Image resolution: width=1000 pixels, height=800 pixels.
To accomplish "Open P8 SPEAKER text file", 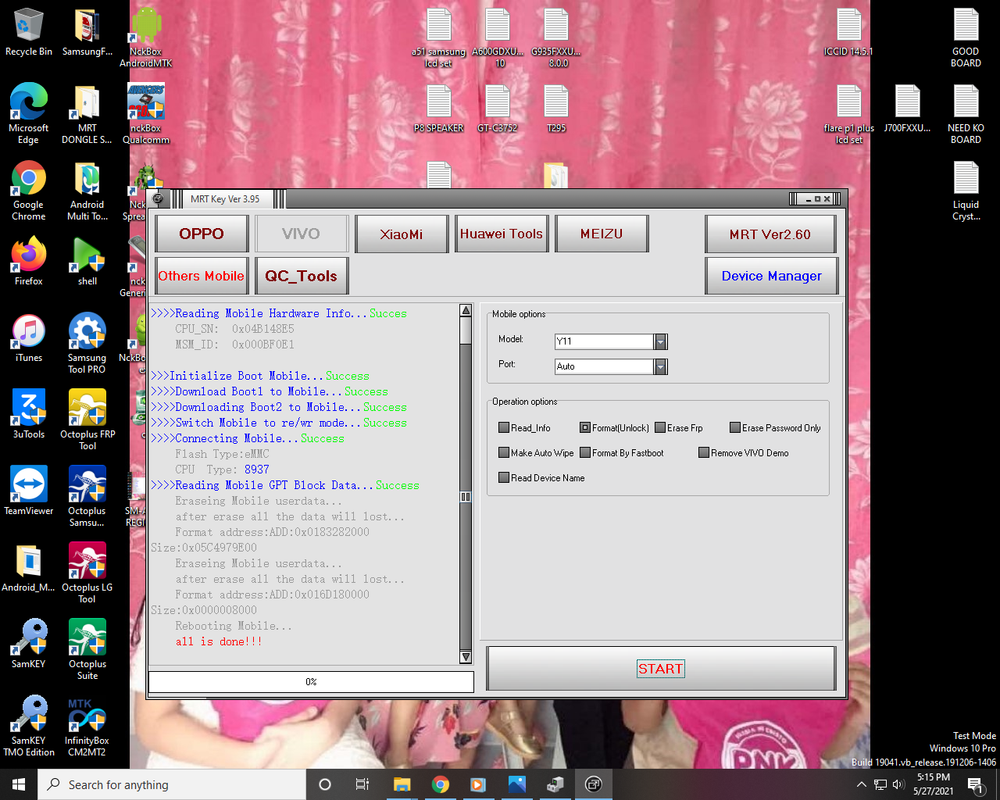I will click(x=439, y=108).
